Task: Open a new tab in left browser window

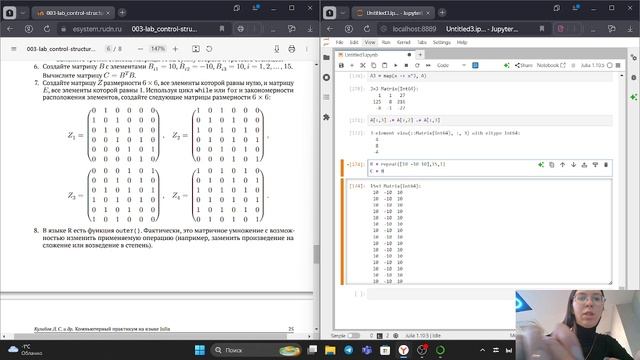Action: (x=122, y=13)
